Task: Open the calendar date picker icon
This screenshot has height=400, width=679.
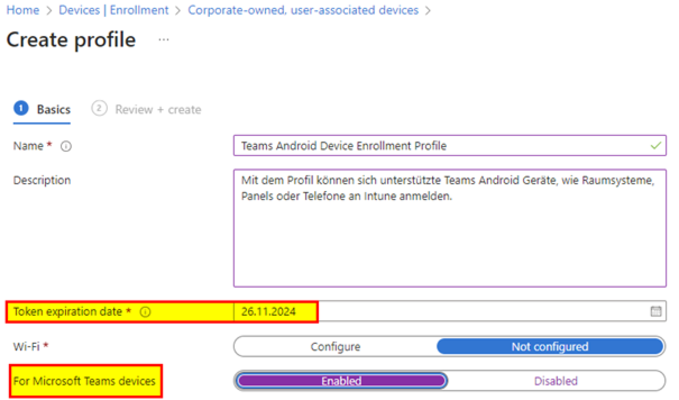Action: (656, 311)
